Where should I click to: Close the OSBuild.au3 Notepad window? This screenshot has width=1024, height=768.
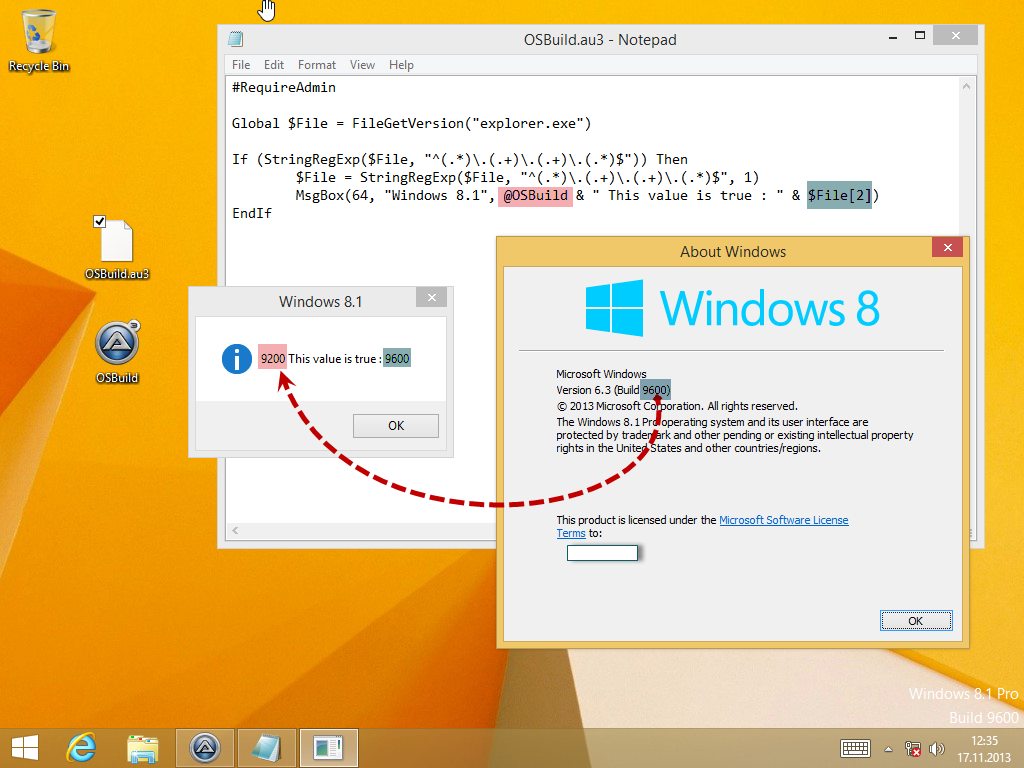tap(955, 36)
